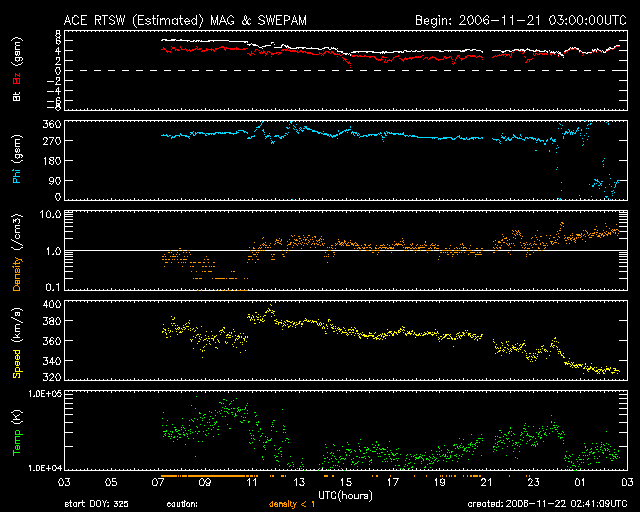Click the 'UTC(hours)' axis title

[x=345, y=496]
